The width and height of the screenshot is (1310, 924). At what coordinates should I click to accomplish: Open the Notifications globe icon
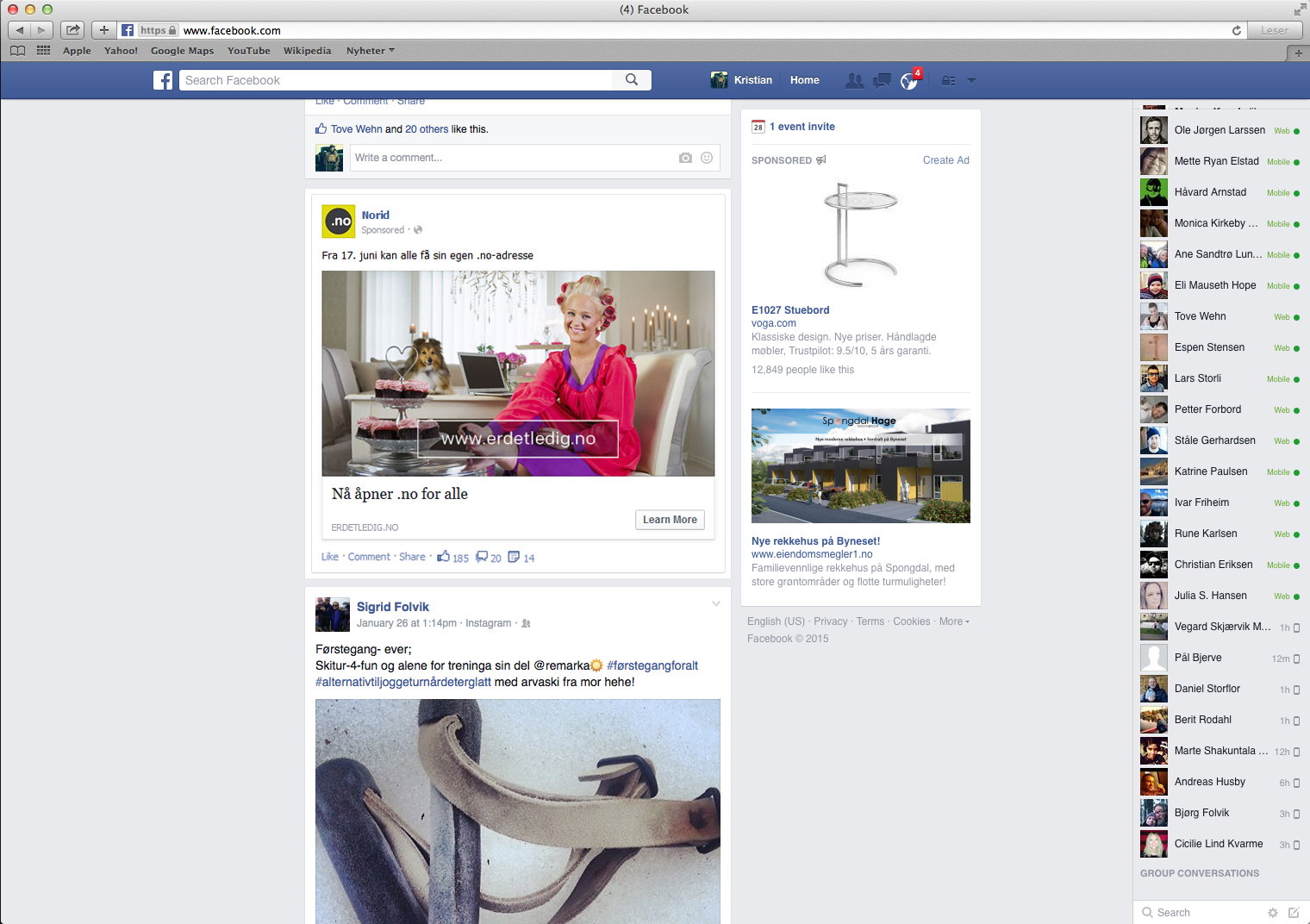point(909,81)
